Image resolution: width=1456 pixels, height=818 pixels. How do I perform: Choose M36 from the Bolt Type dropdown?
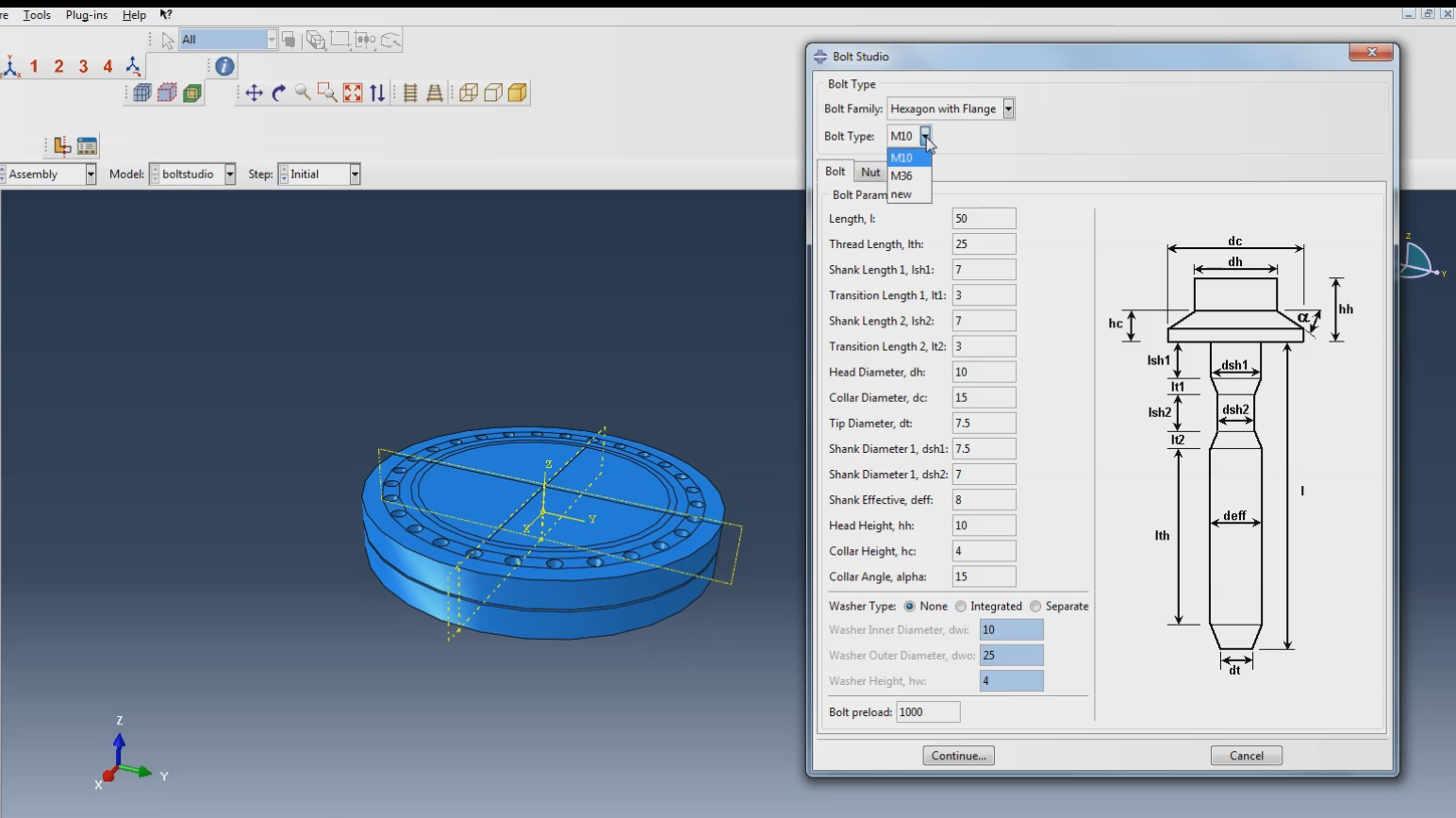[x=902, y=175]
